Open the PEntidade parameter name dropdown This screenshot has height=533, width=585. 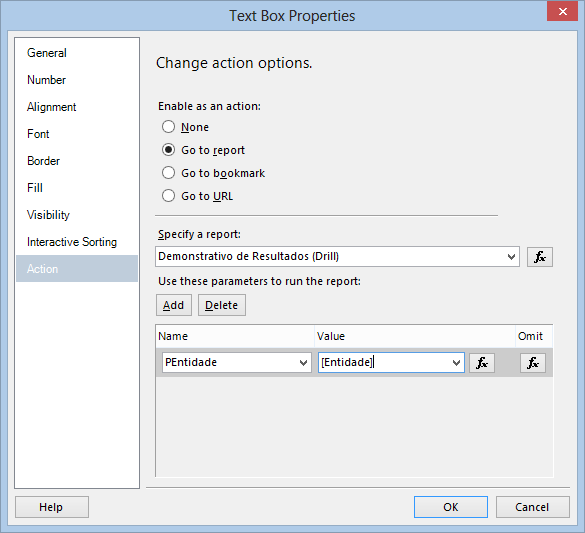pyautogui.click(x=303, y=363)
